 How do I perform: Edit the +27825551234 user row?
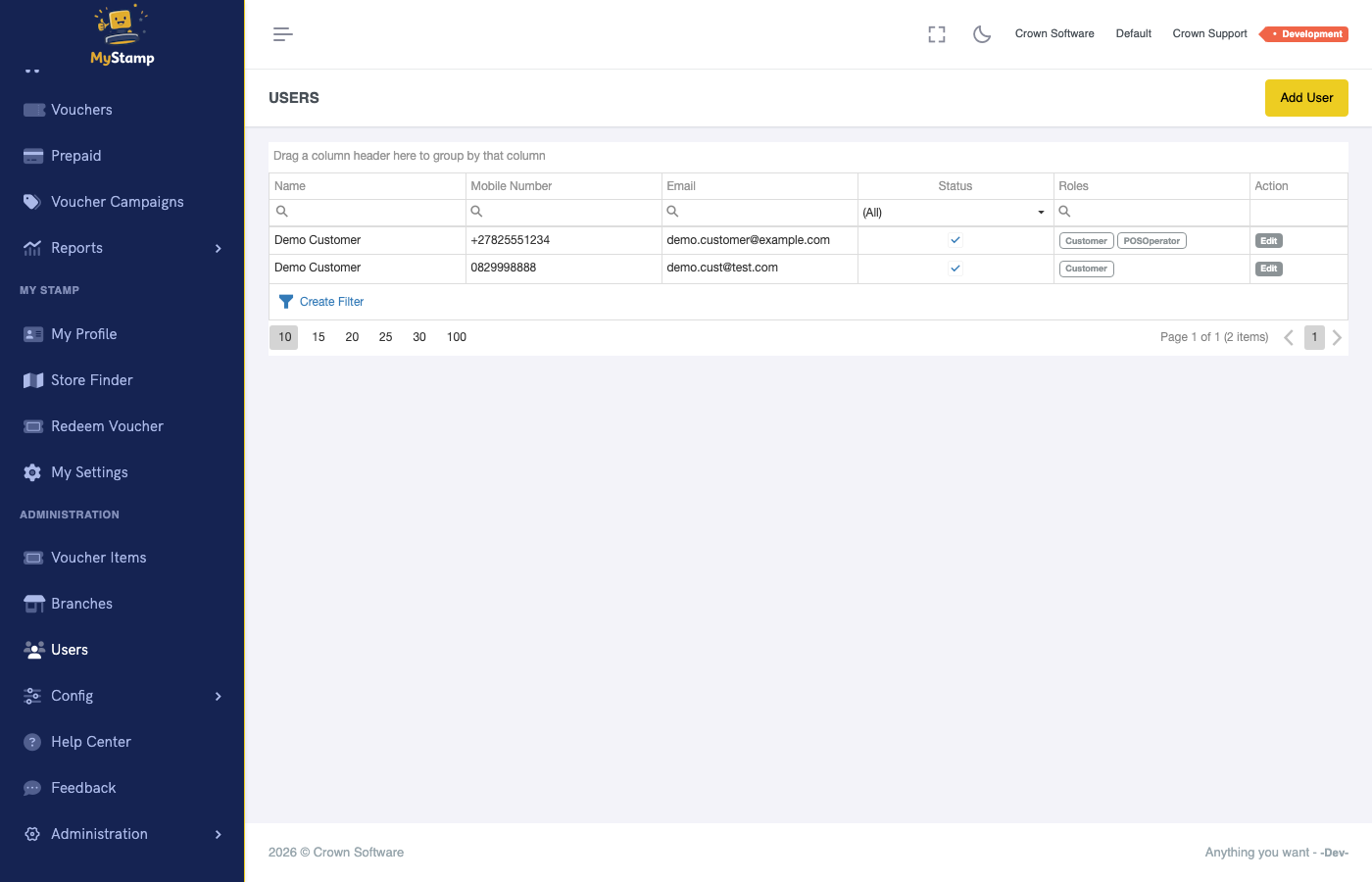[x=1269, y=241]
